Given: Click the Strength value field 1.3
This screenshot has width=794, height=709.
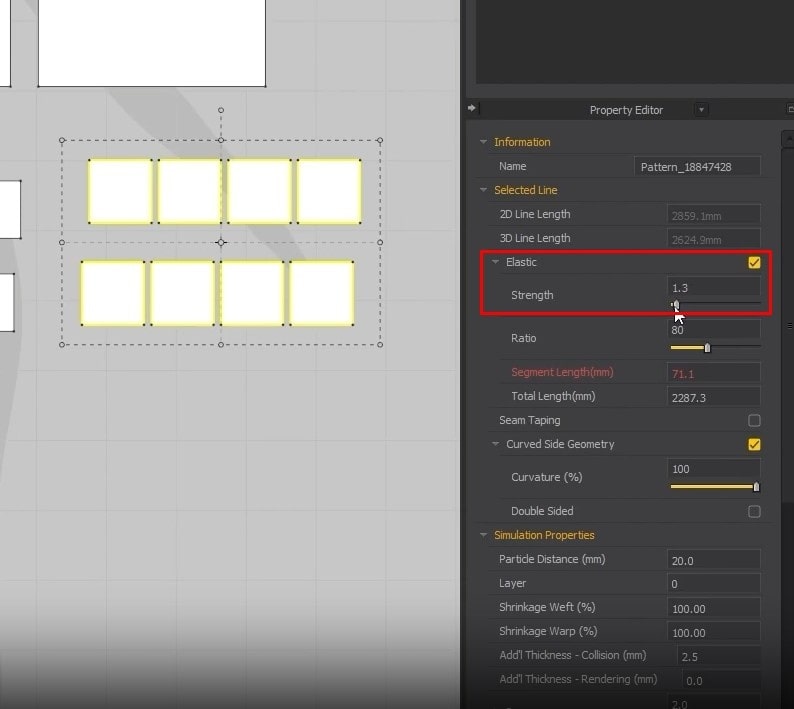Looking at the screenshot, I should coord(713,288).
